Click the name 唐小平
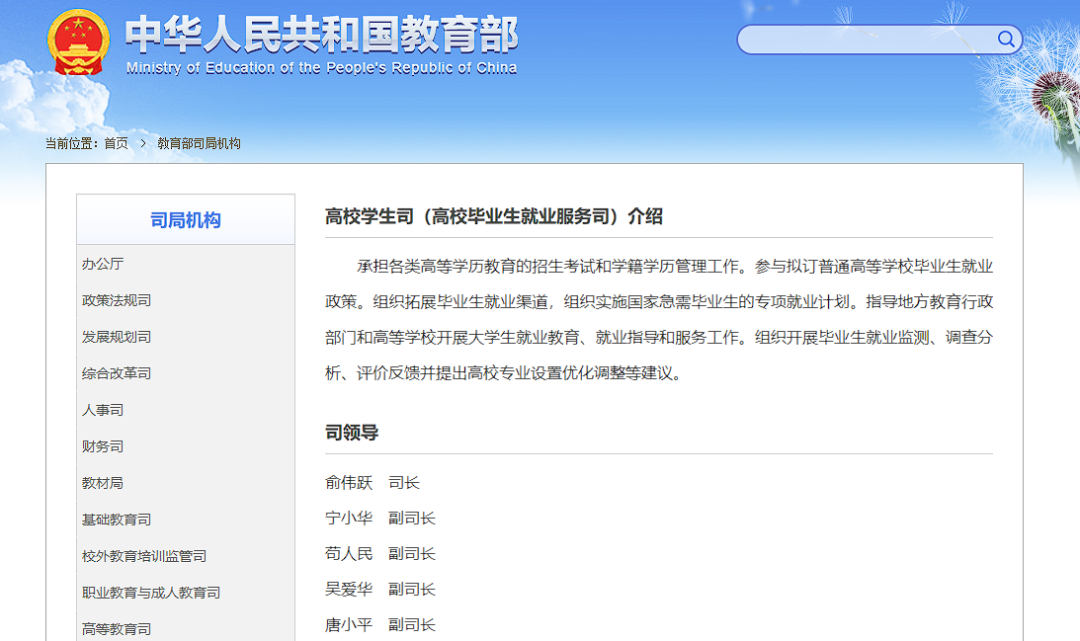 349,624
